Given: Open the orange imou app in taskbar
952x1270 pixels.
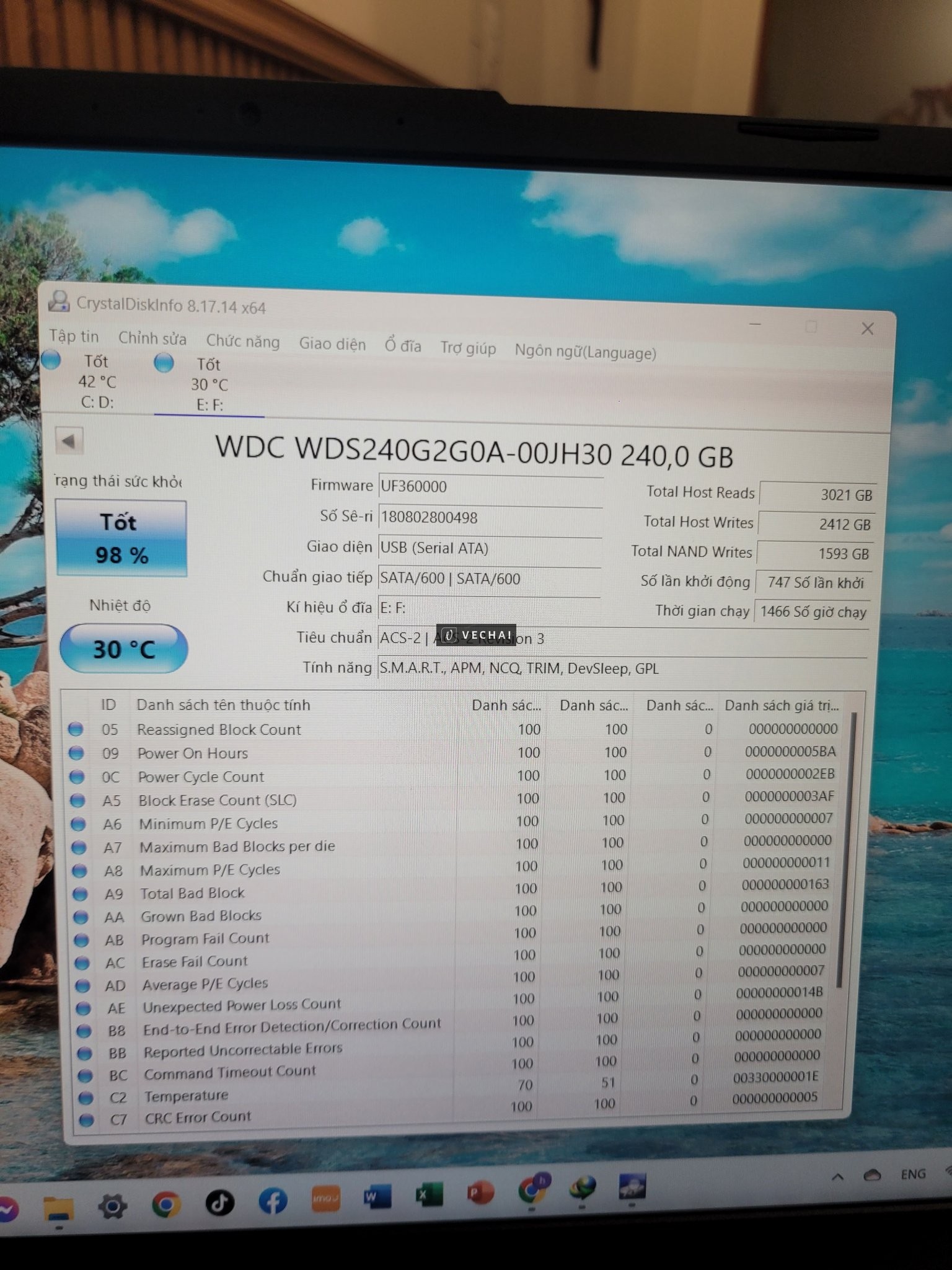Looking at the screenshot, I should [325, 1198].
